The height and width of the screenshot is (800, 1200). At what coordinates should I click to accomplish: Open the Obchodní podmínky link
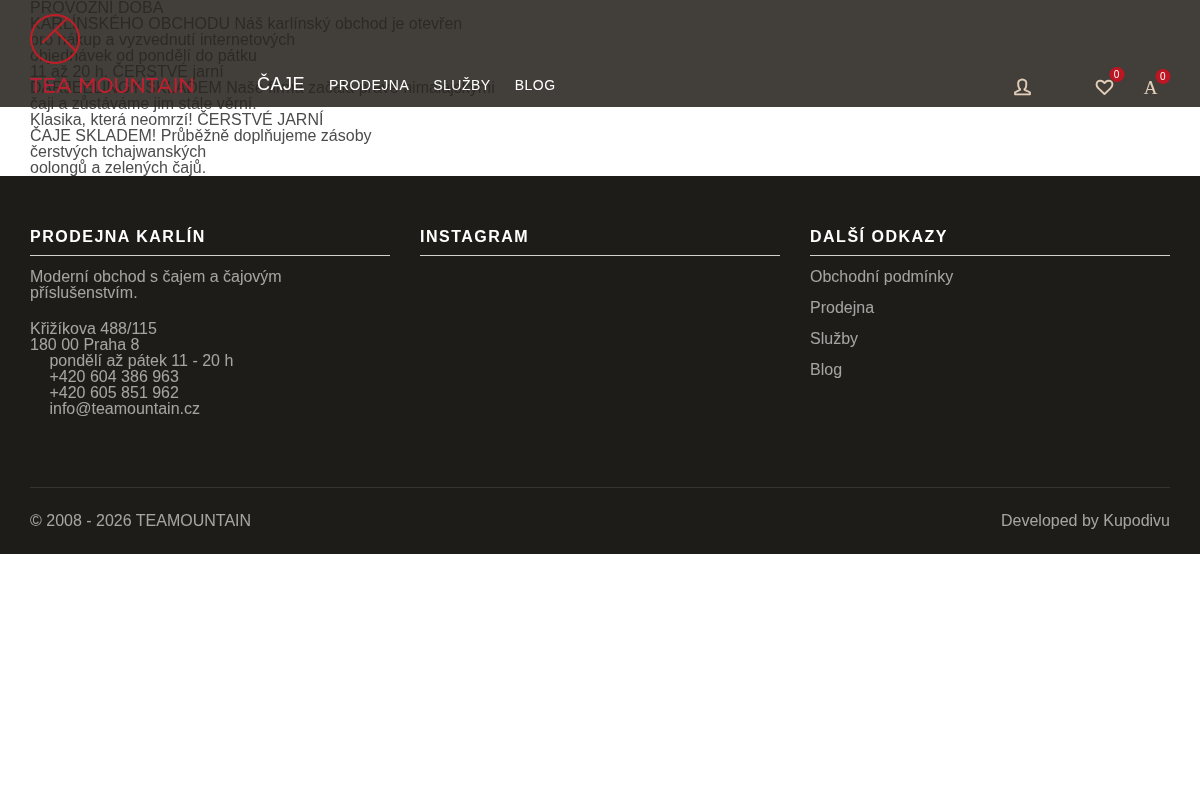click(x=881, y=276)
